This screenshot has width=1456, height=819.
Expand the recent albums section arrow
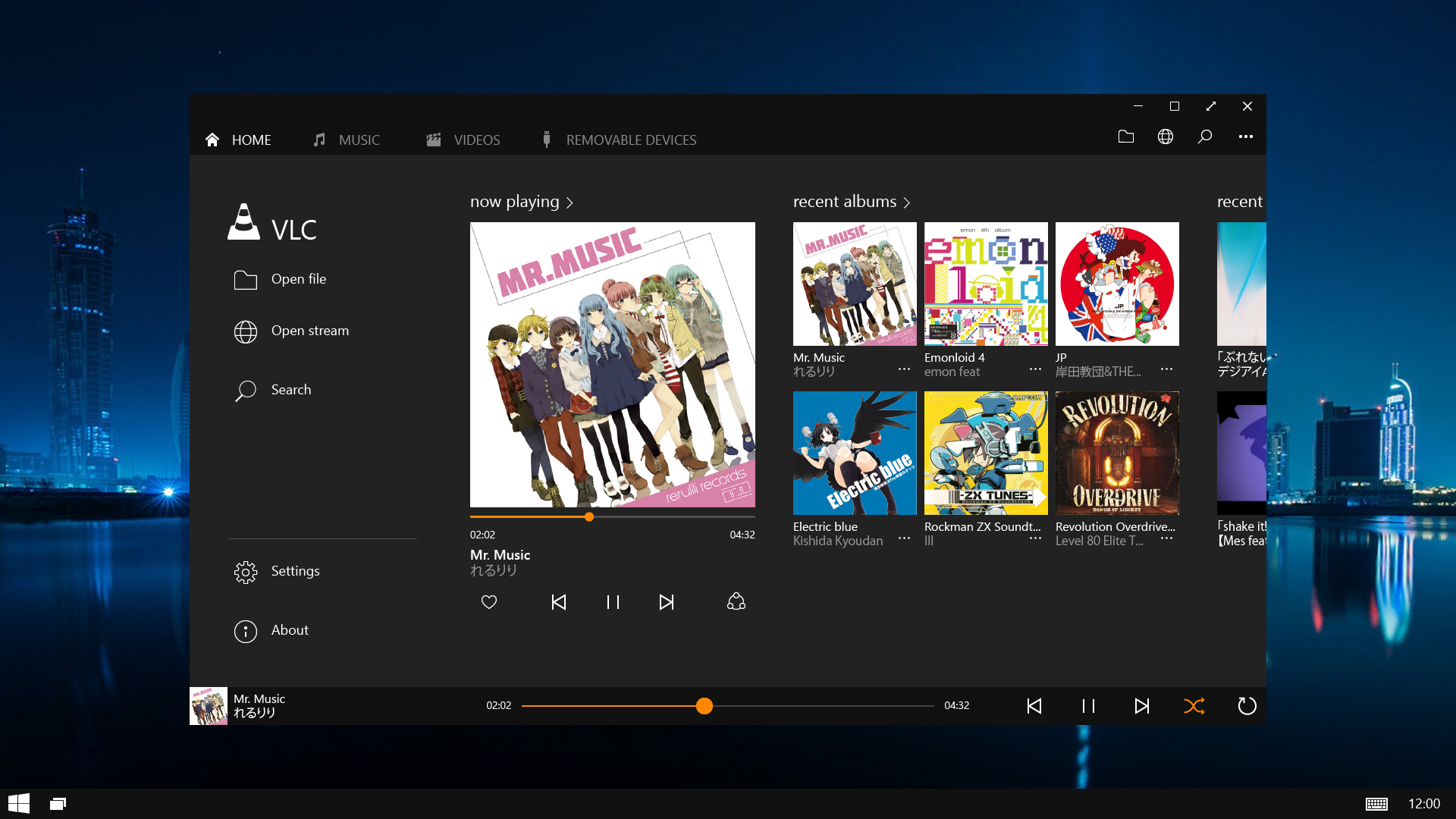[x=907, y=200]
